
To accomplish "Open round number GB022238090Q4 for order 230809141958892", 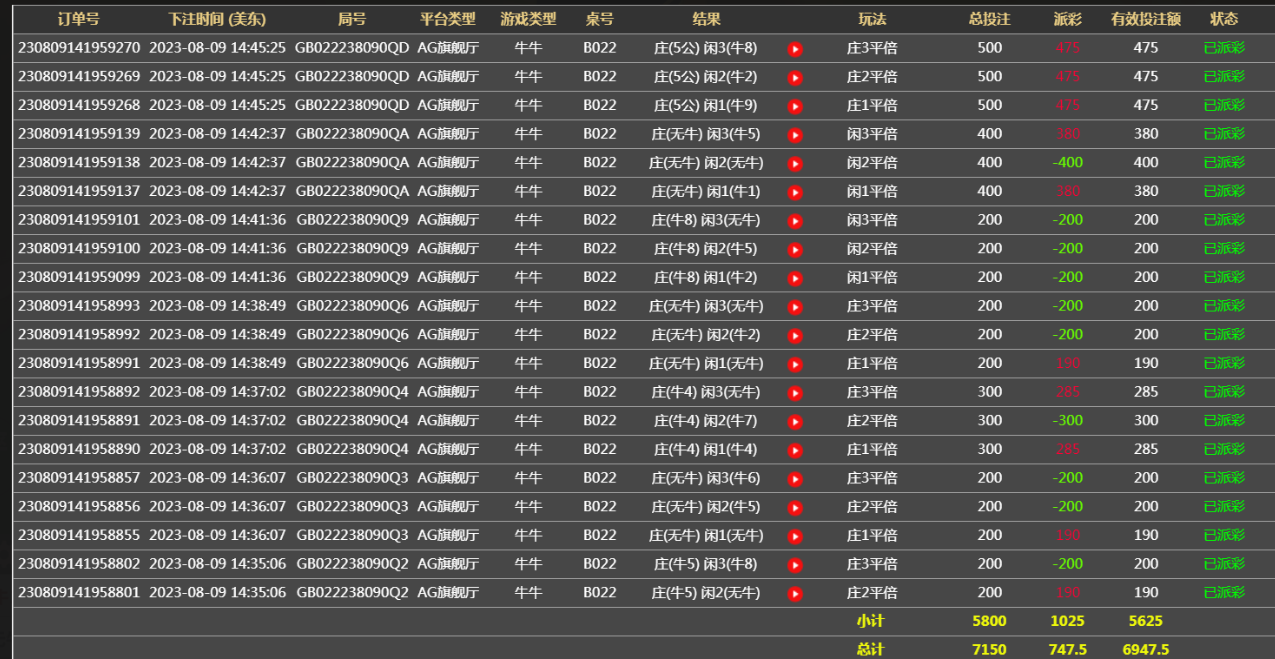I will (x=352, y=392).
